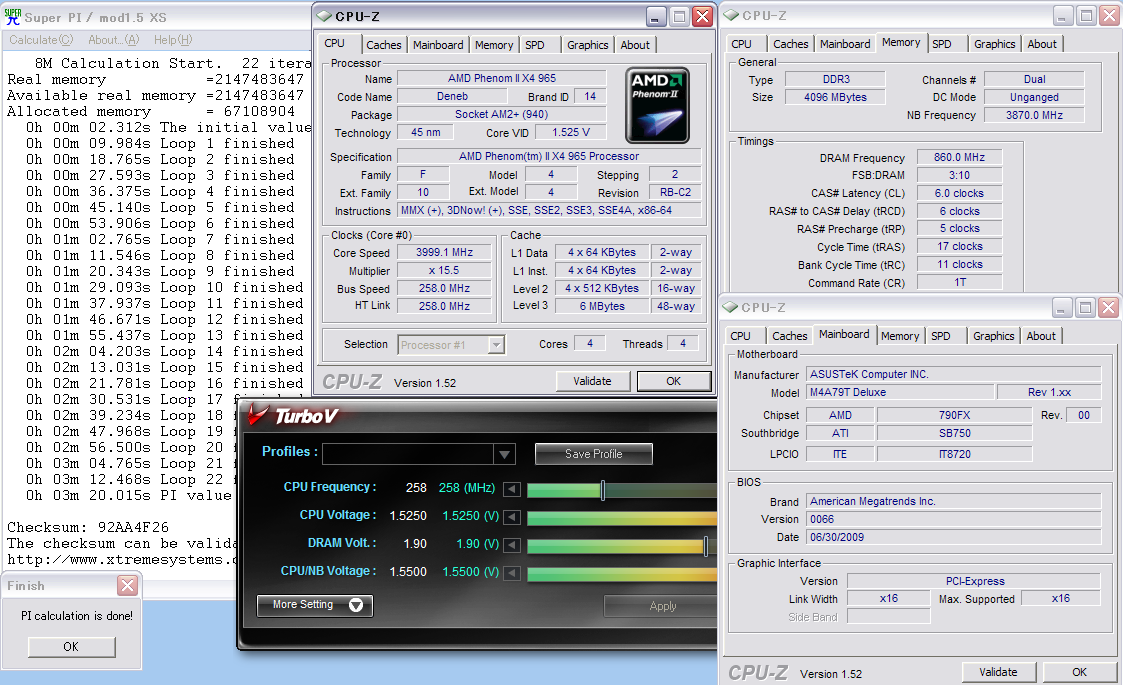Open Graphics tab in the processor CPU-Z window
The image size is (1123, 685).
(588, 45)
